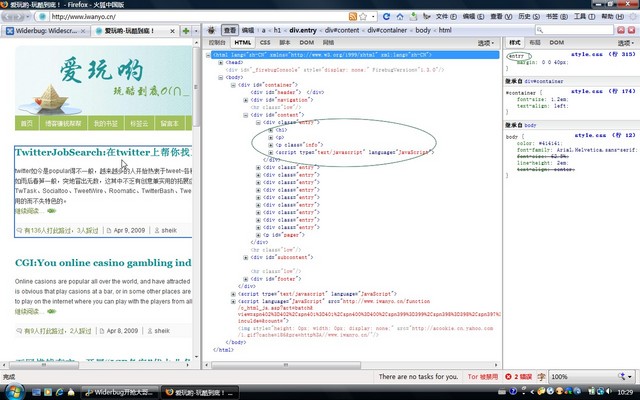Screen dimensions: 640x400
Task: Switch to the Firebug 网络 tab
Action: 329,42
